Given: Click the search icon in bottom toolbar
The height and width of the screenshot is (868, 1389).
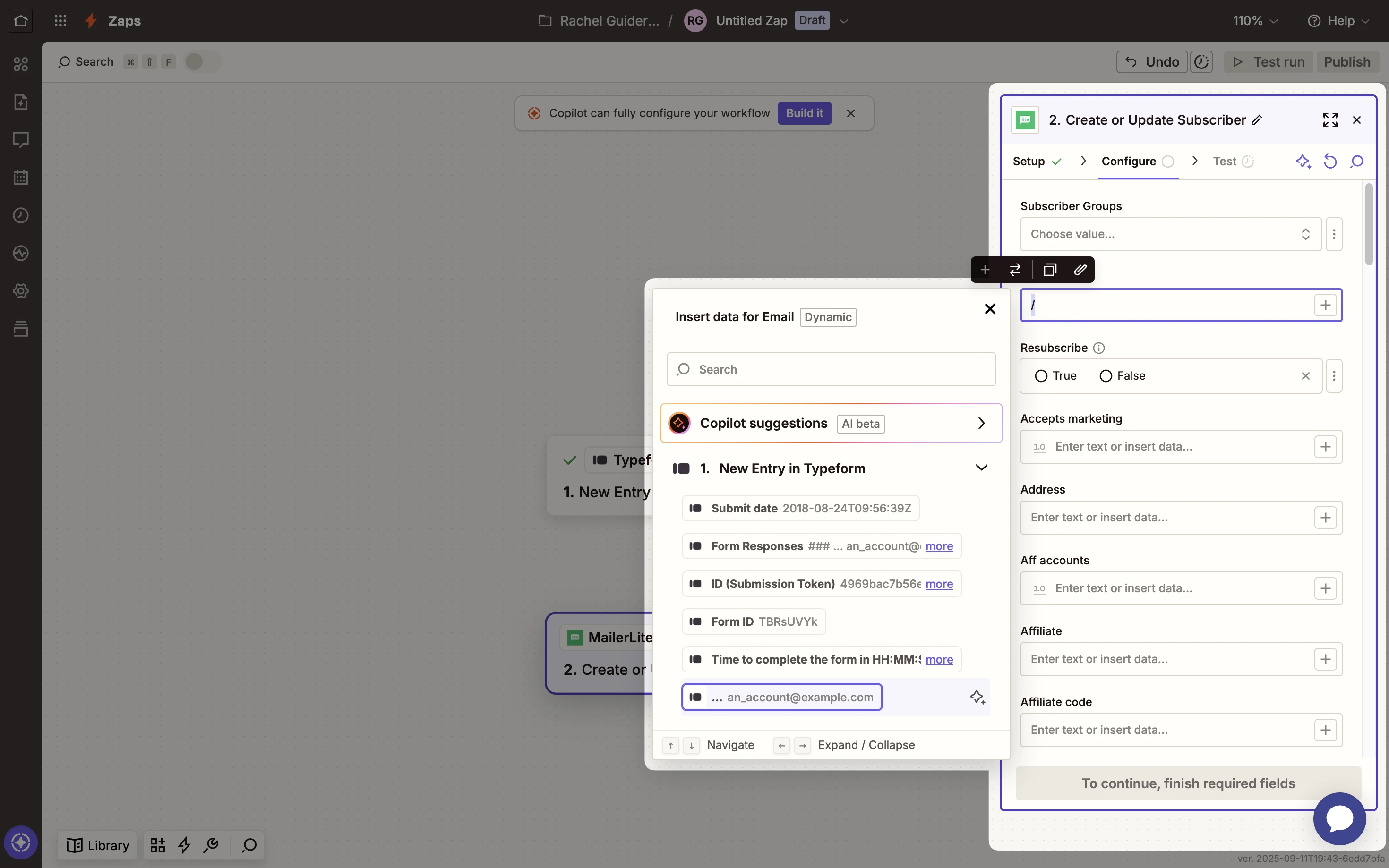Looking at the screenshot, I should tap(249, 845).
